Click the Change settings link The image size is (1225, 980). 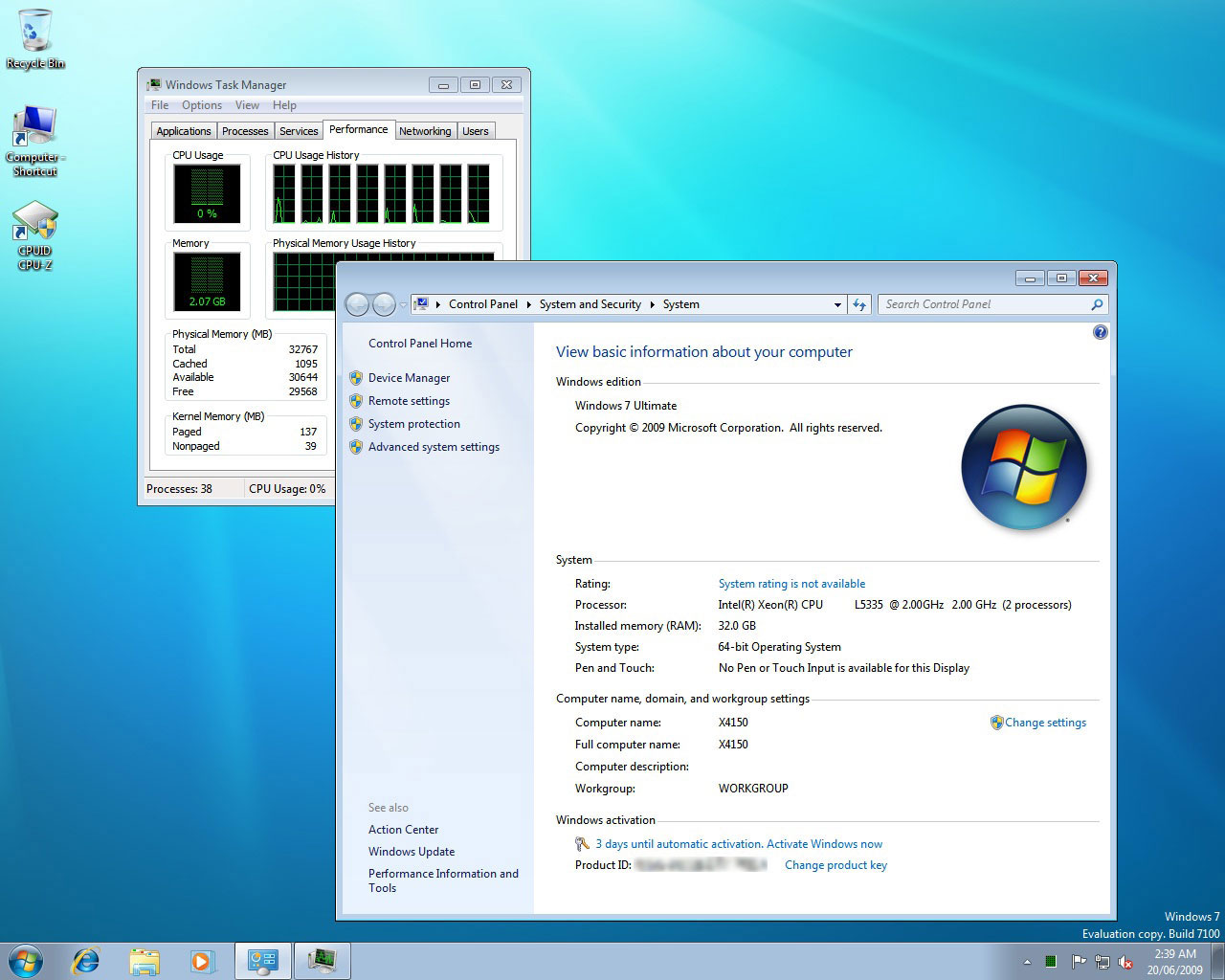pos(1045,723)
